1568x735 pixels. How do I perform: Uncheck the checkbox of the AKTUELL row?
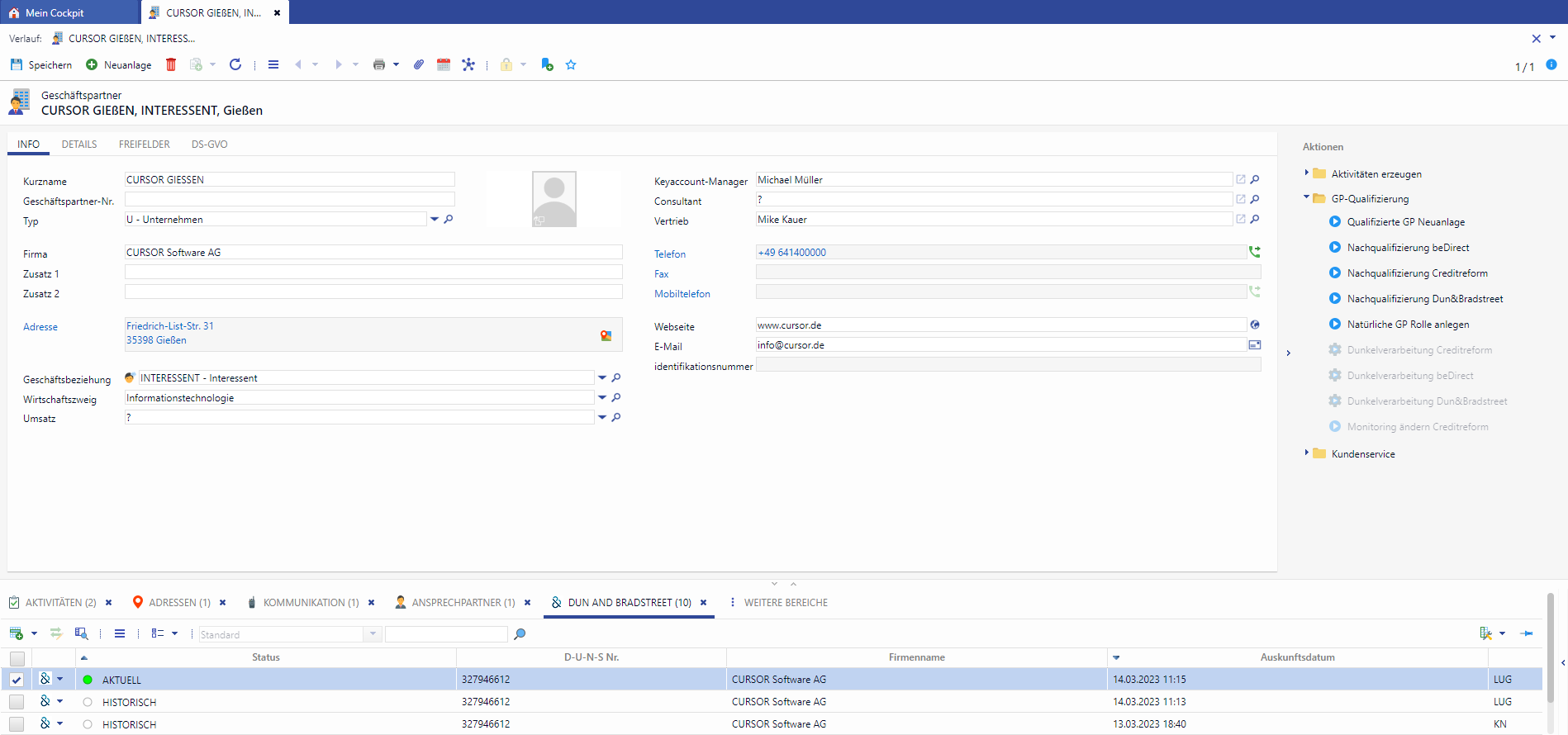[x=17, y=680]
